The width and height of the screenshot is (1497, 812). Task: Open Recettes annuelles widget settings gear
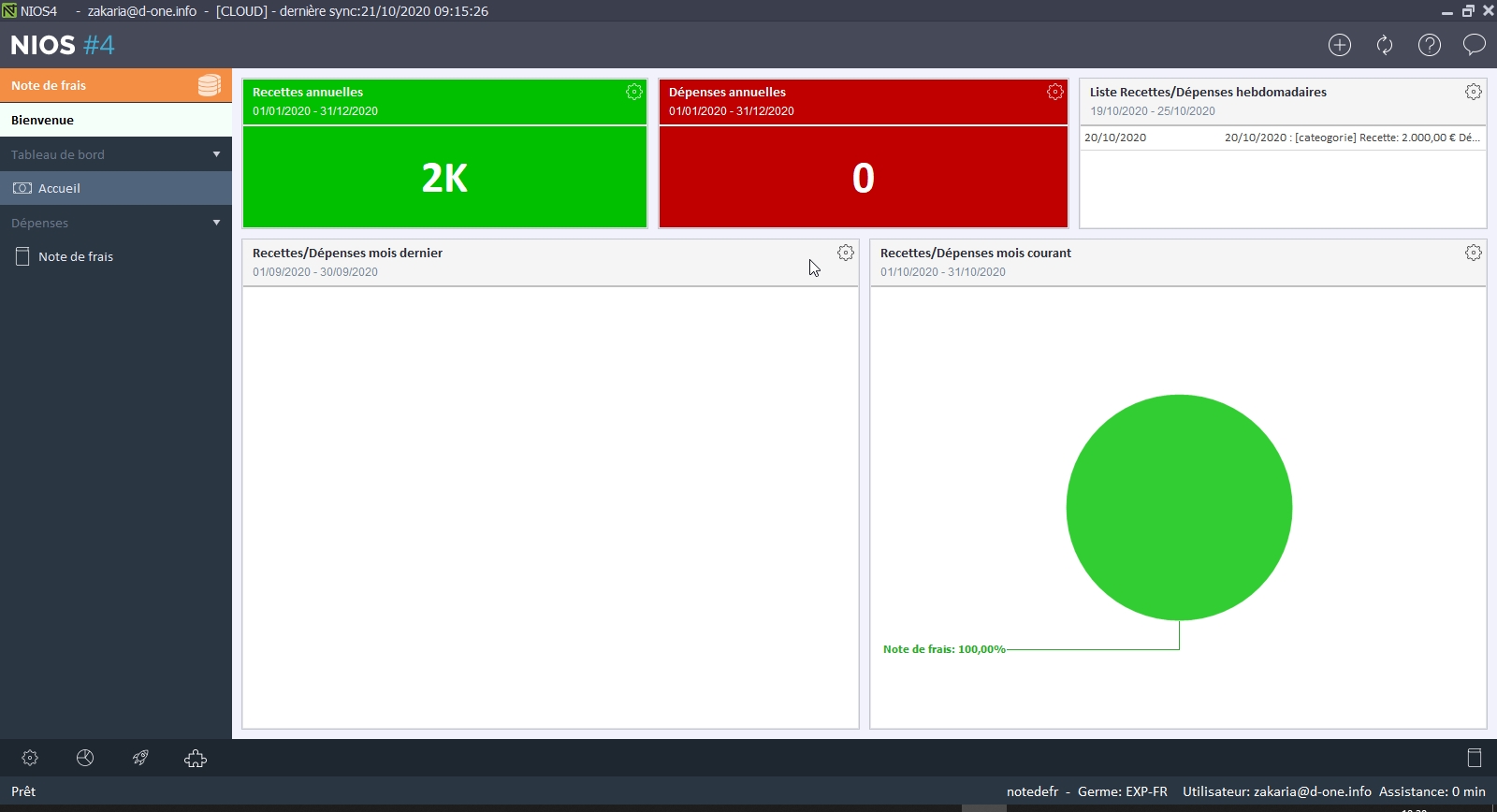pyautogui.click(x=634, y=92)
